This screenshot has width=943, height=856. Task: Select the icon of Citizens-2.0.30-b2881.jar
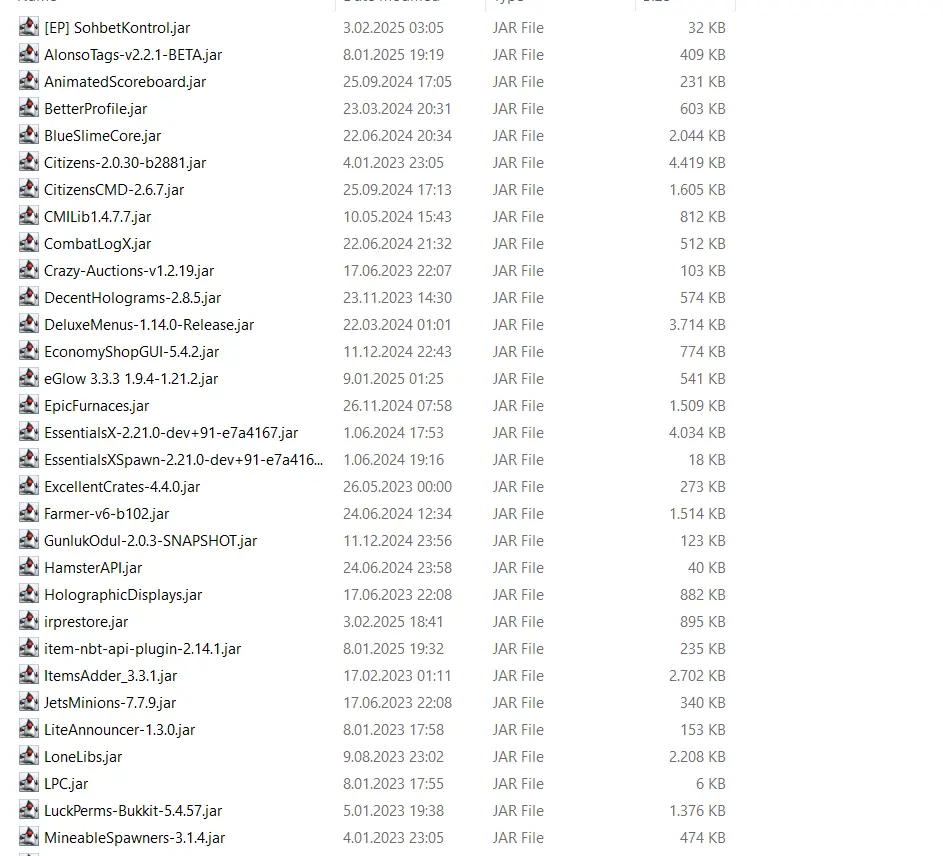point(29,162)
